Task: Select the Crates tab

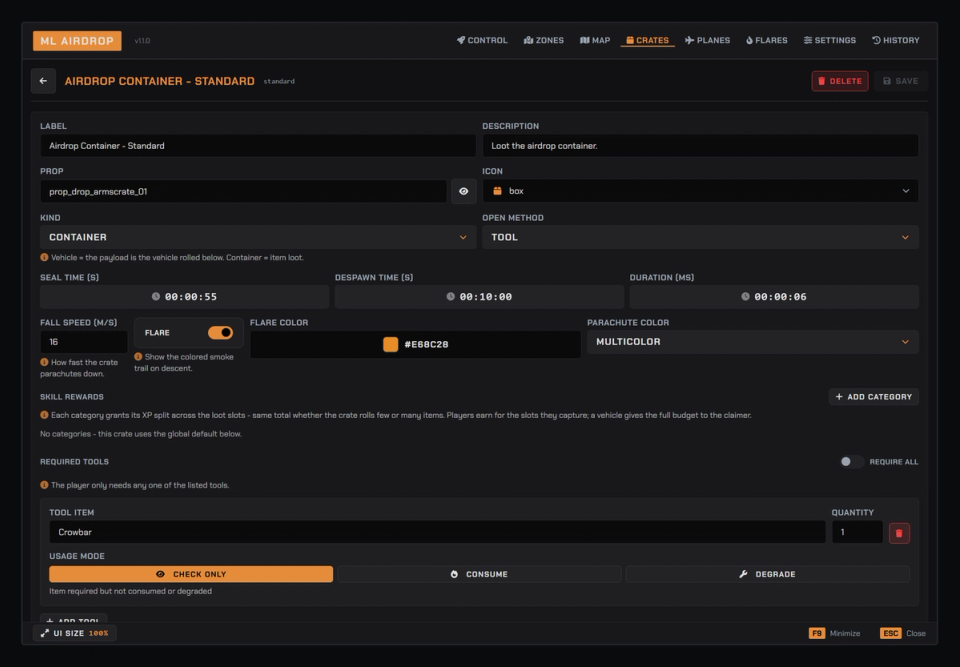Action: coord(647,40)
